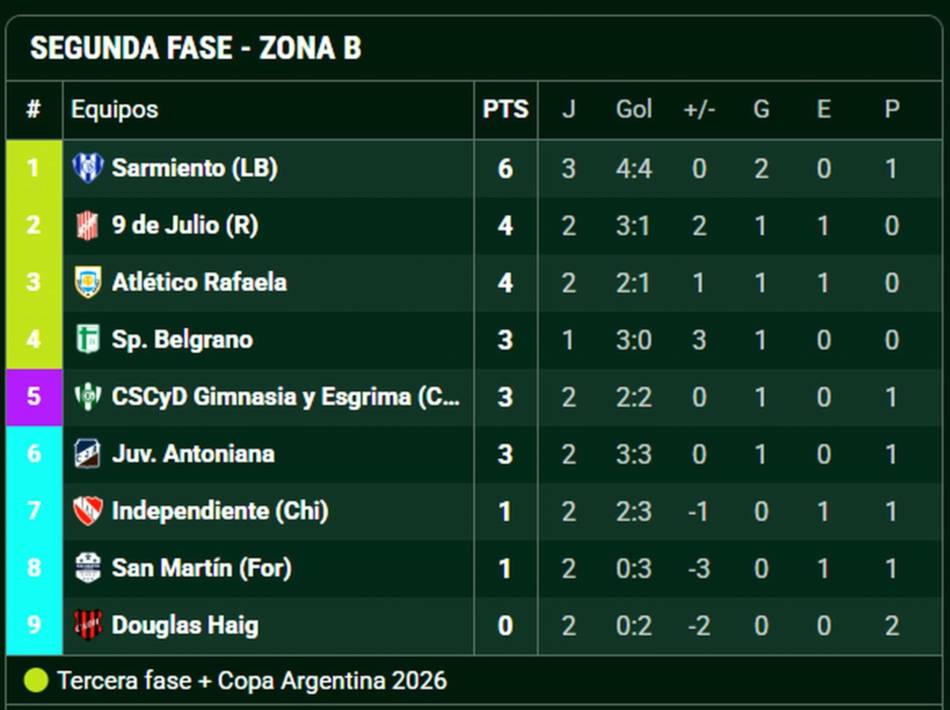This screenshot has width=950, height=710.
Task: Open the Sarmiento (LB) team link
Action: 194,168
